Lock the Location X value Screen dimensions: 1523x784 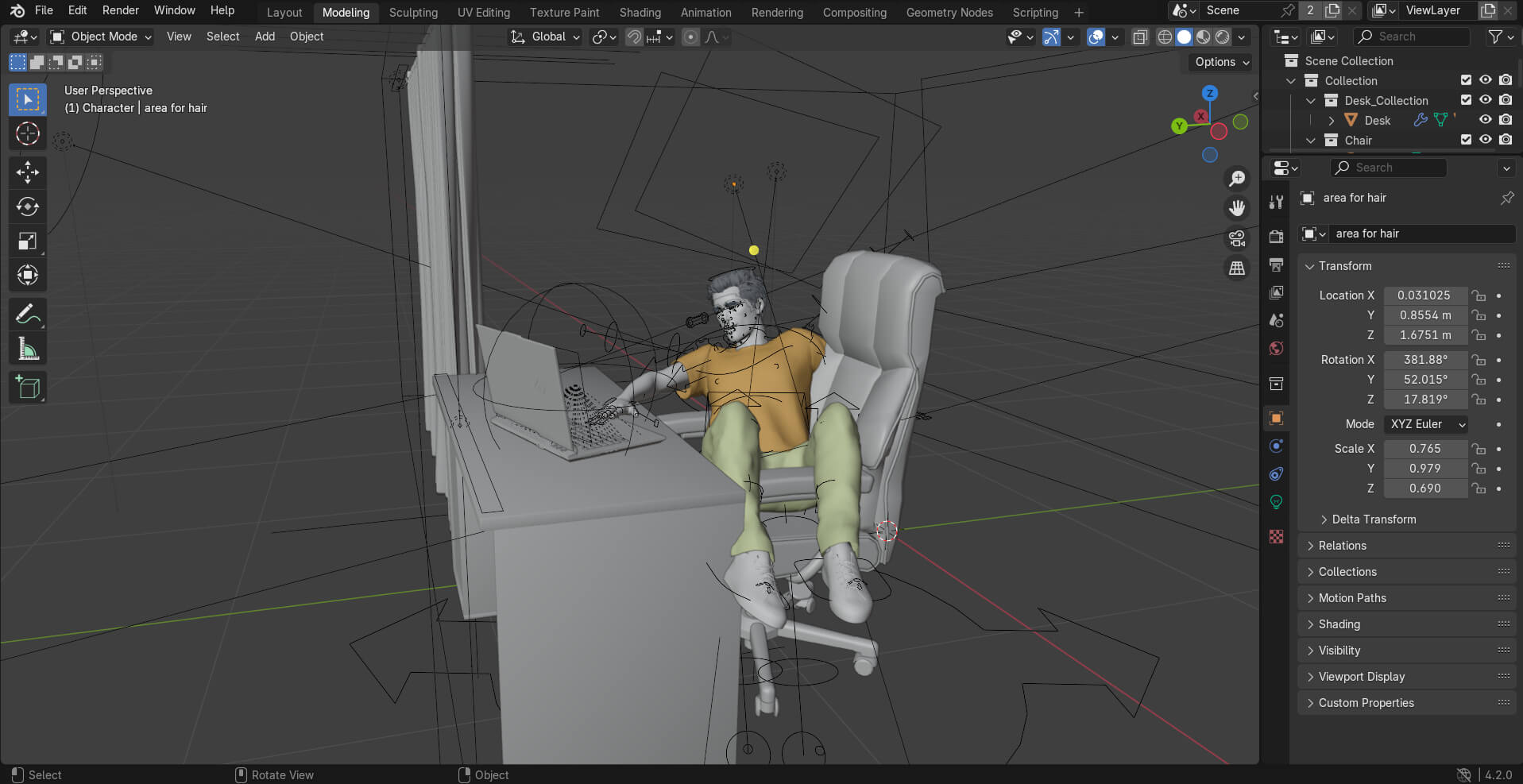[1479, 295]
